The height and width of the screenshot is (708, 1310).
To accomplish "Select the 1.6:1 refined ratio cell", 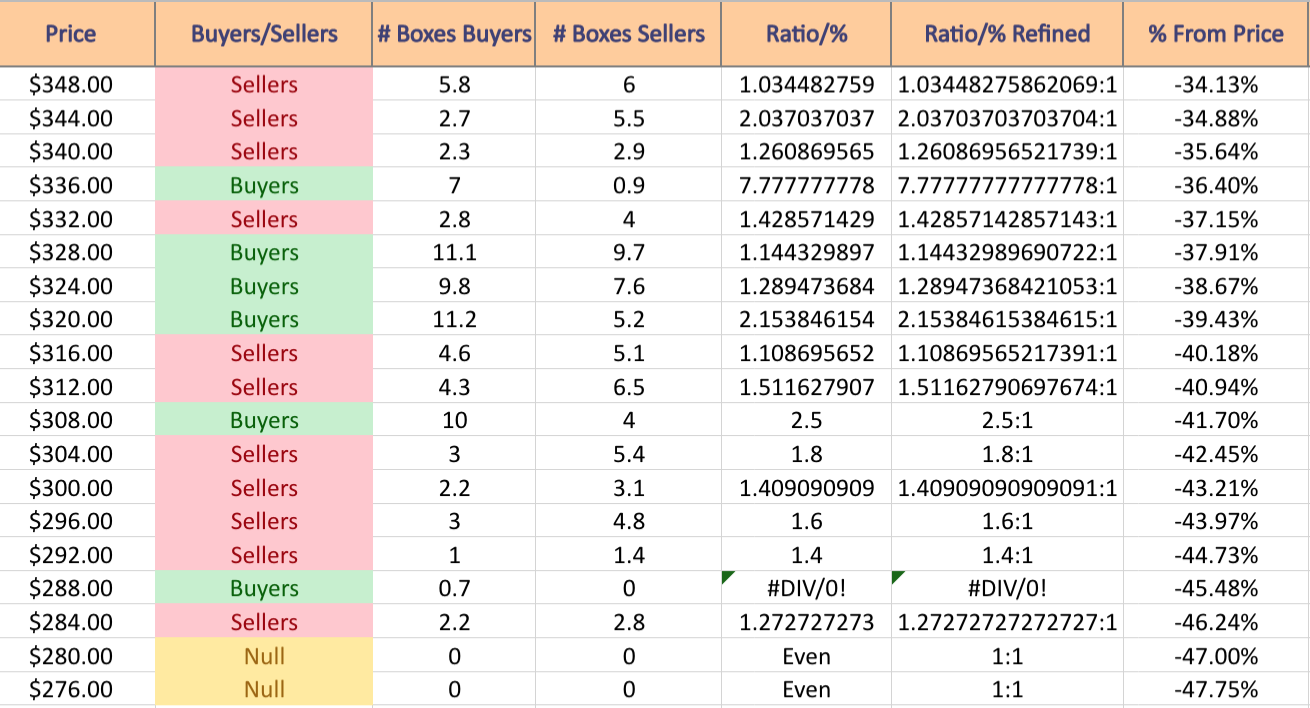I will pos(1007,521).
